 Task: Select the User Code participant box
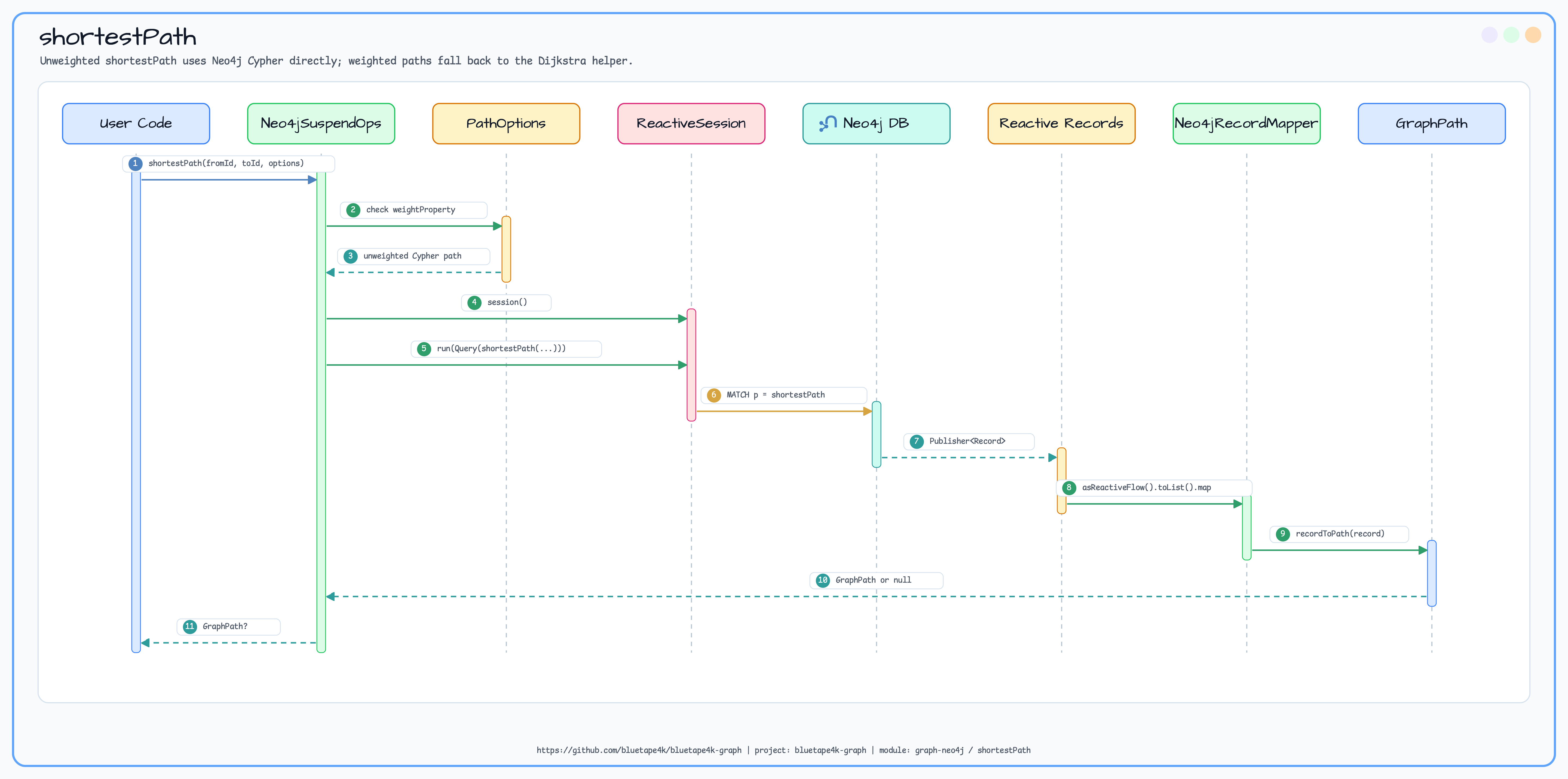(x=136, y=124)
